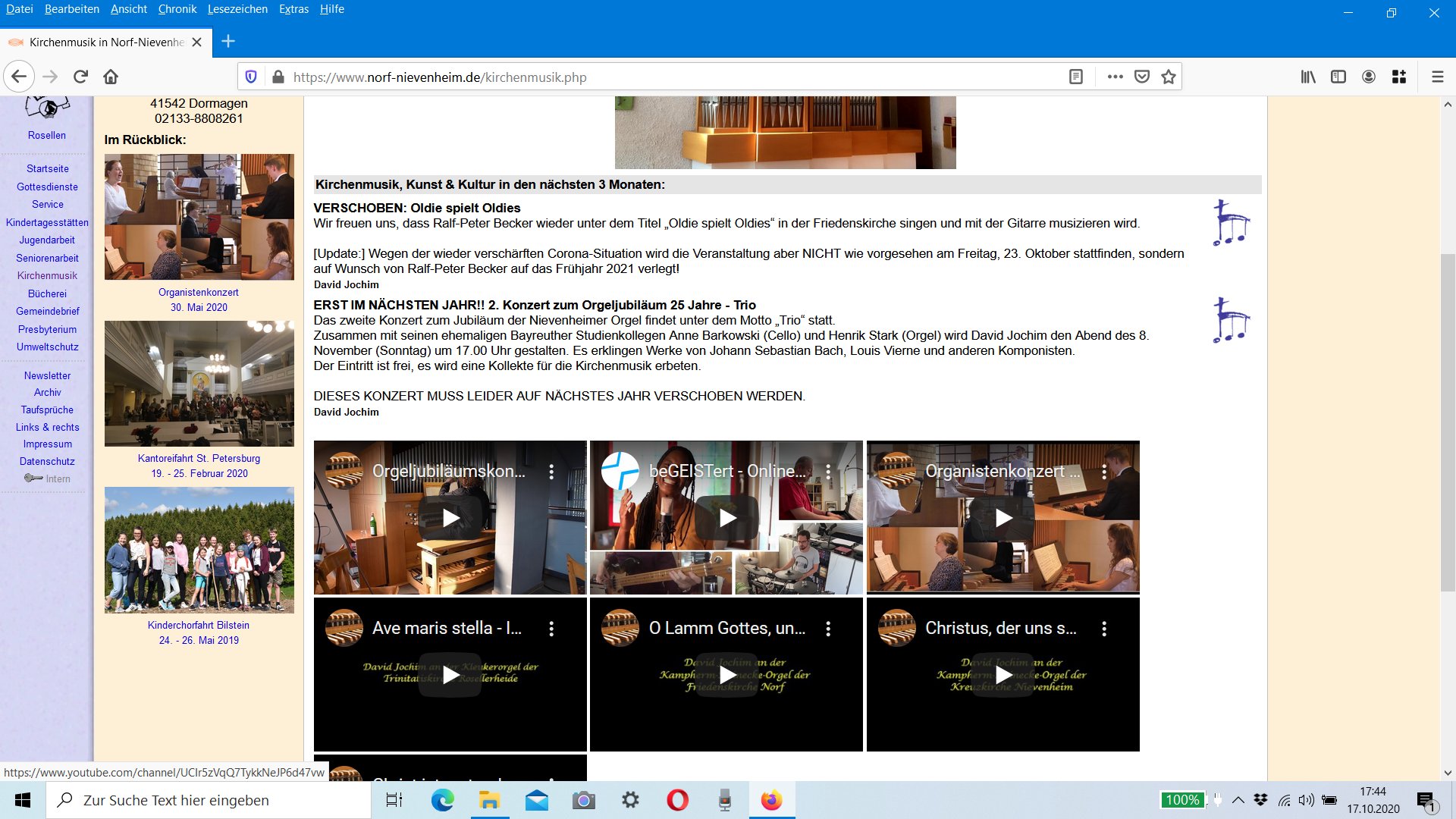Open options menu of O Lamm Gottes video
The height and width of the screenshot is (819, 1456).
coord(828,629)
